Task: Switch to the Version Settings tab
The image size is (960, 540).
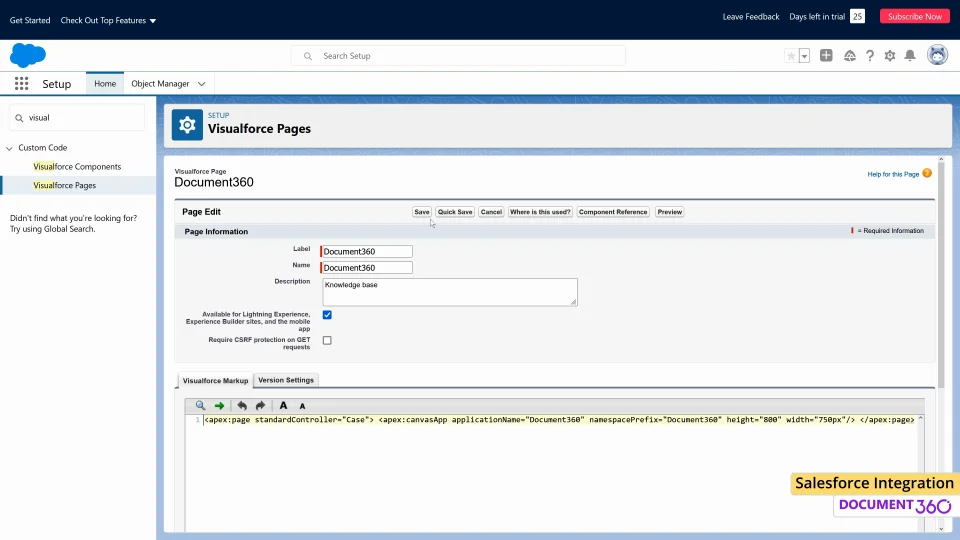Action: (286, 380)
